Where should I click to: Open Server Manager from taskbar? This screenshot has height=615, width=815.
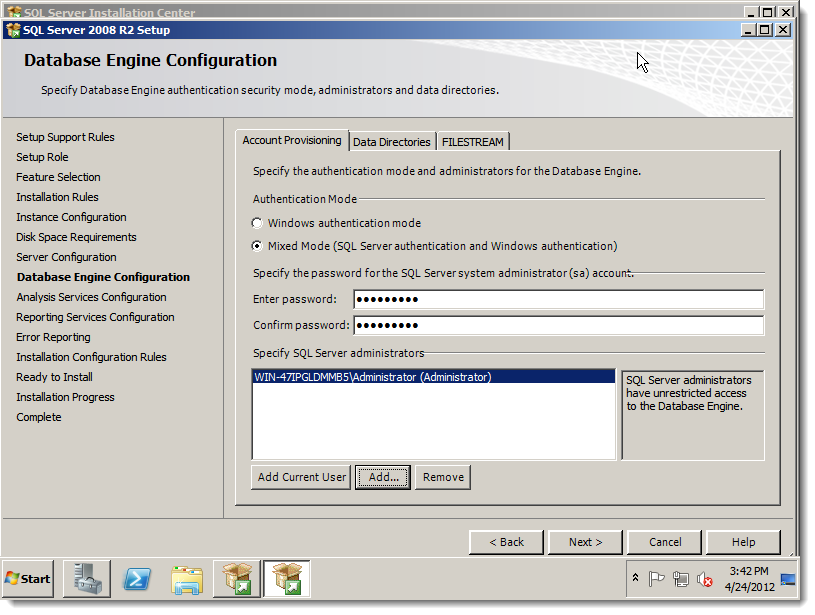pyautogui.click(x=87, y=579)
